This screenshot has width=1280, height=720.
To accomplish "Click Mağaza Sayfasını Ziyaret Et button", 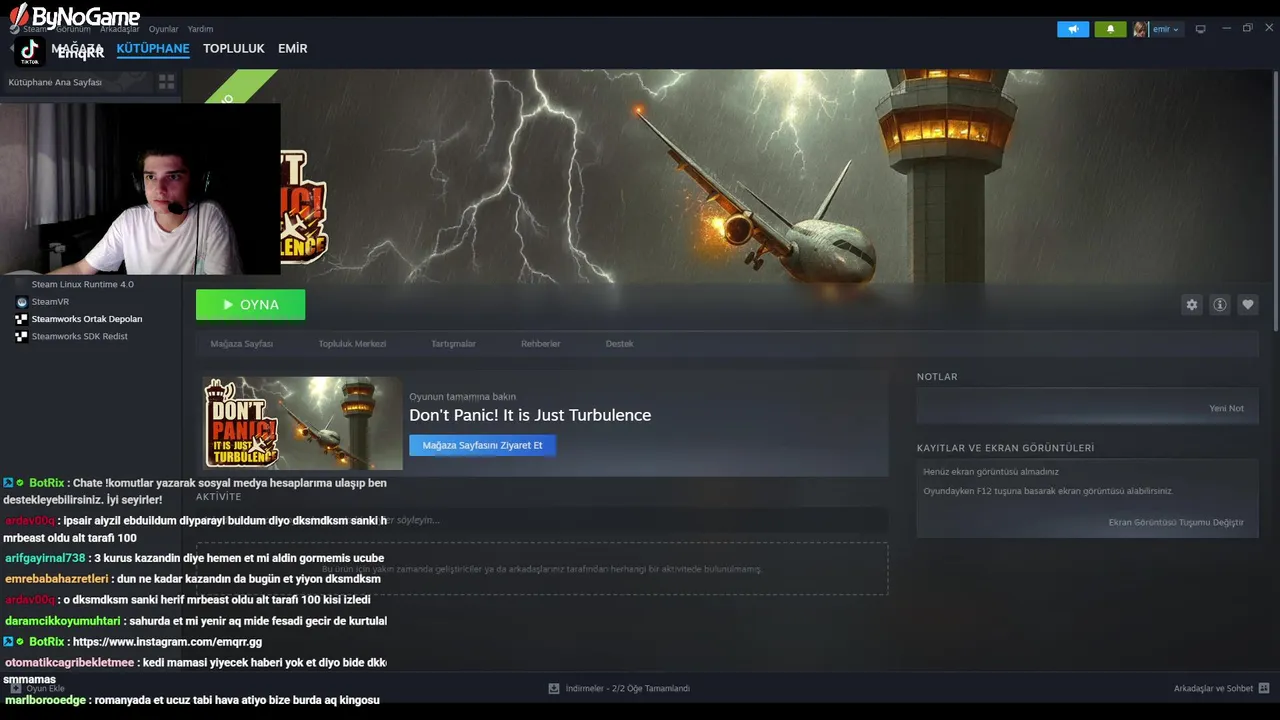I will [482, 445].
